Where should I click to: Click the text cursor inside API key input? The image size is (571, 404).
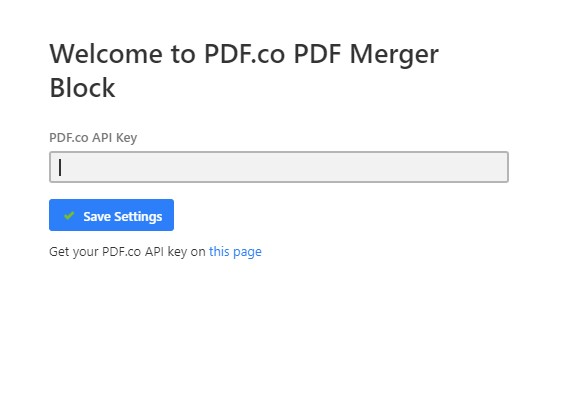(60, 167)
